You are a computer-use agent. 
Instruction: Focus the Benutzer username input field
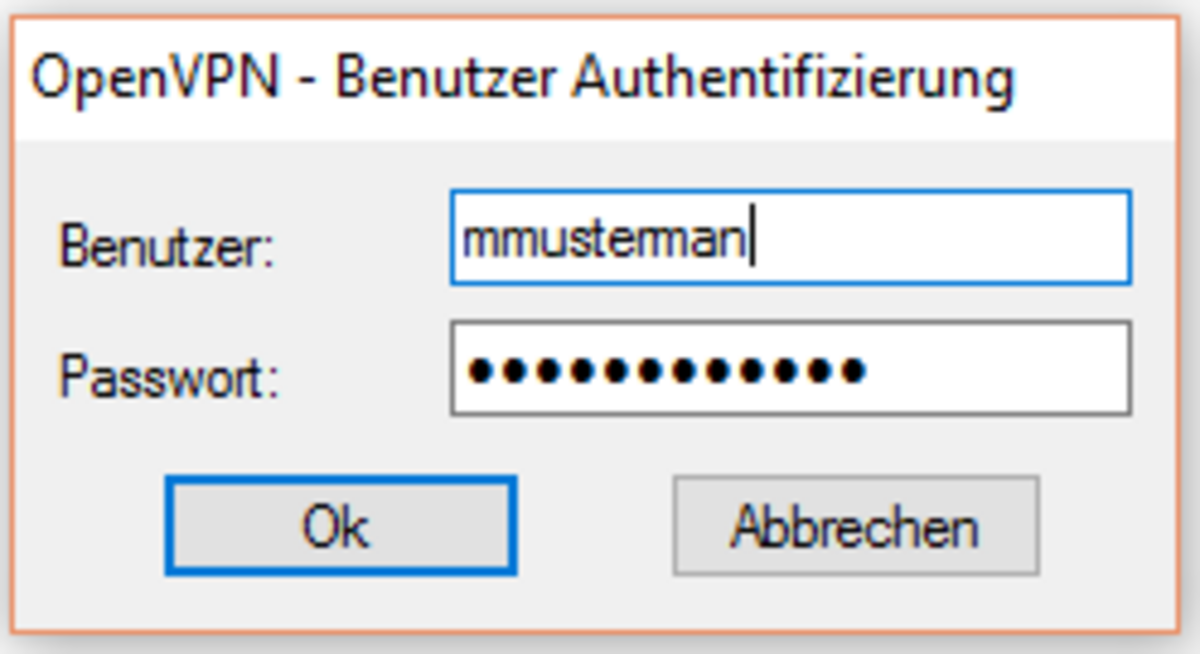[x=790, y=238]
